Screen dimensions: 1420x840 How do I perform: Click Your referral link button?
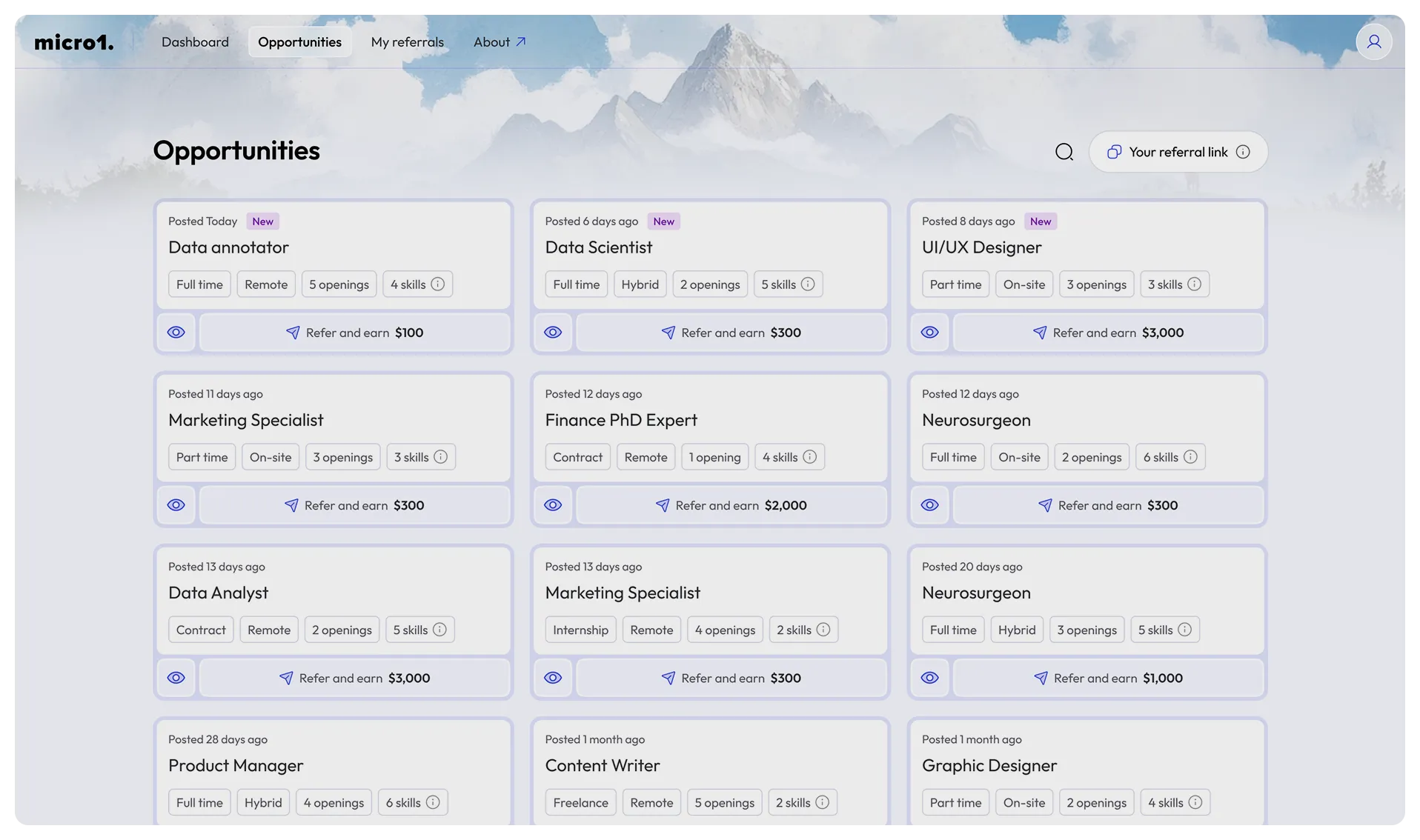point(1178,151)
